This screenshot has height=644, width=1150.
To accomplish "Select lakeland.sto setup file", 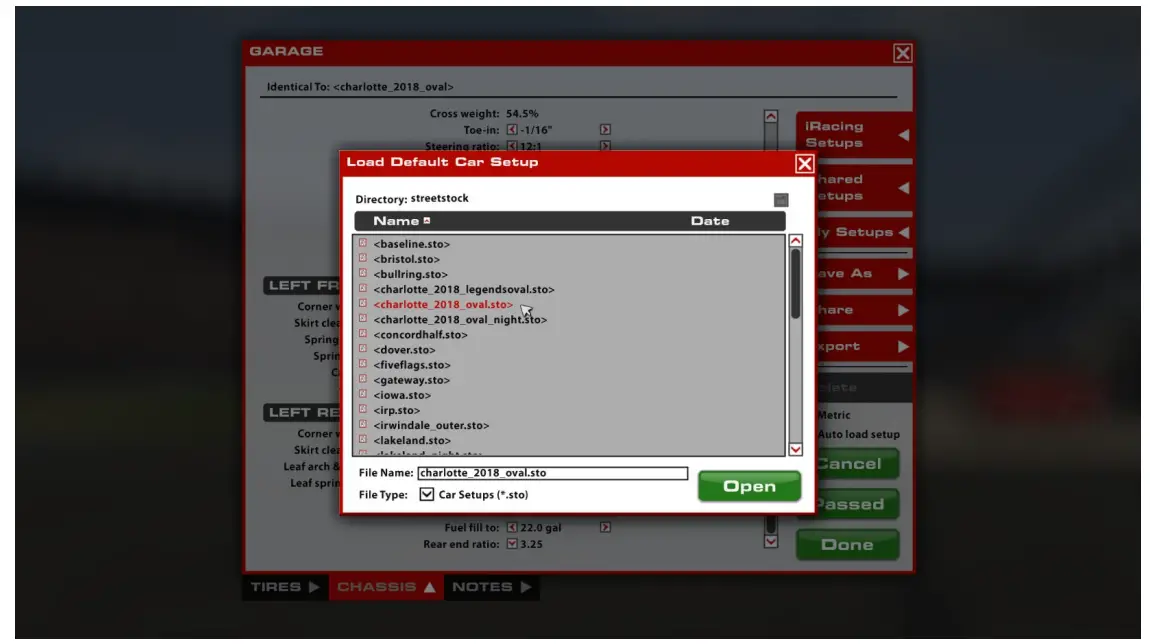I will click(x=412, y=441).
